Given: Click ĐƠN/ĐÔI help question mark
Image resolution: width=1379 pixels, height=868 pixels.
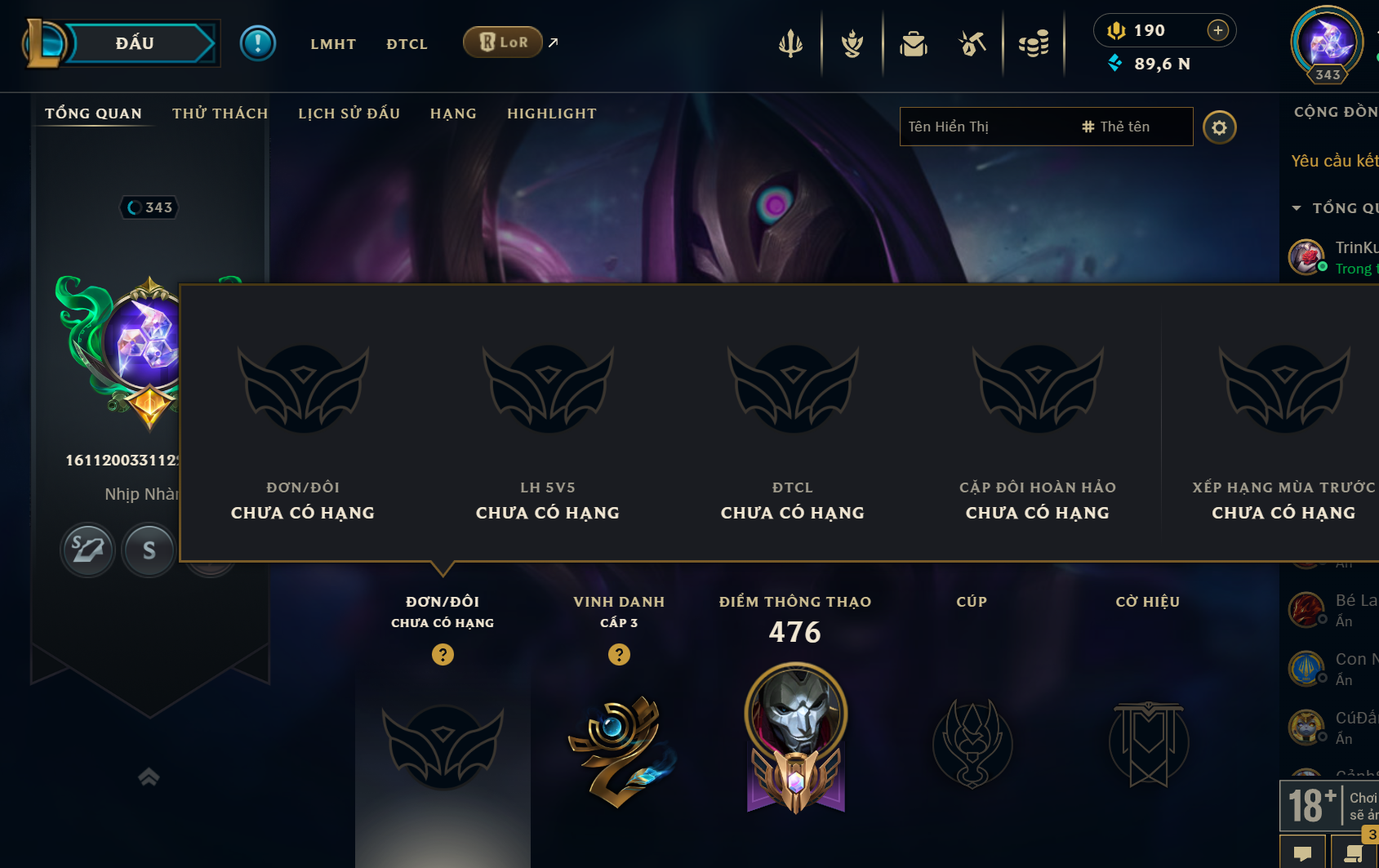Looking at the screenshot, I should tap(443, 654).
